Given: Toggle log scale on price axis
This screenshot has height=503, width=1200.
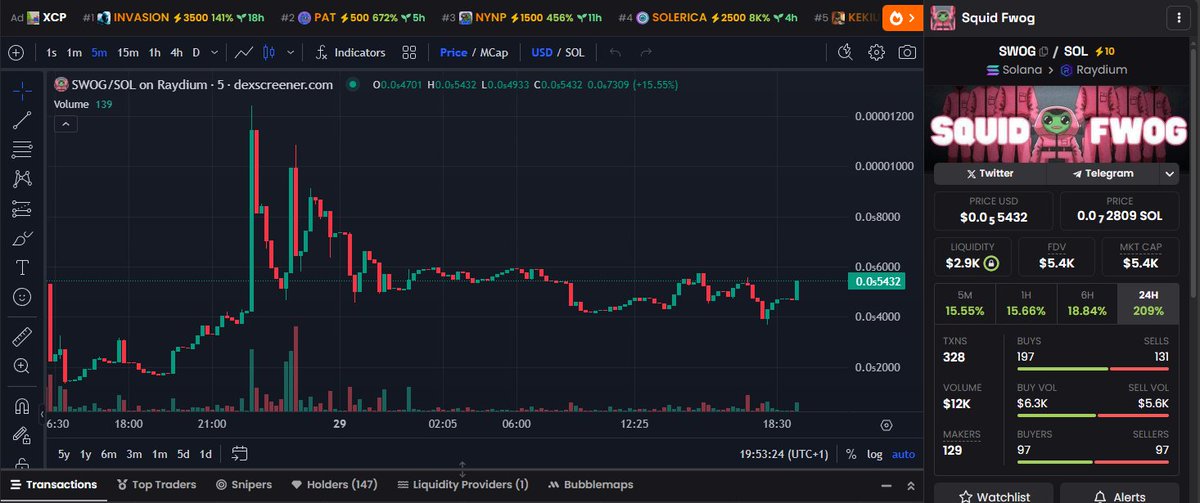Looking at the screenshot, I should (x=875, y=454).
